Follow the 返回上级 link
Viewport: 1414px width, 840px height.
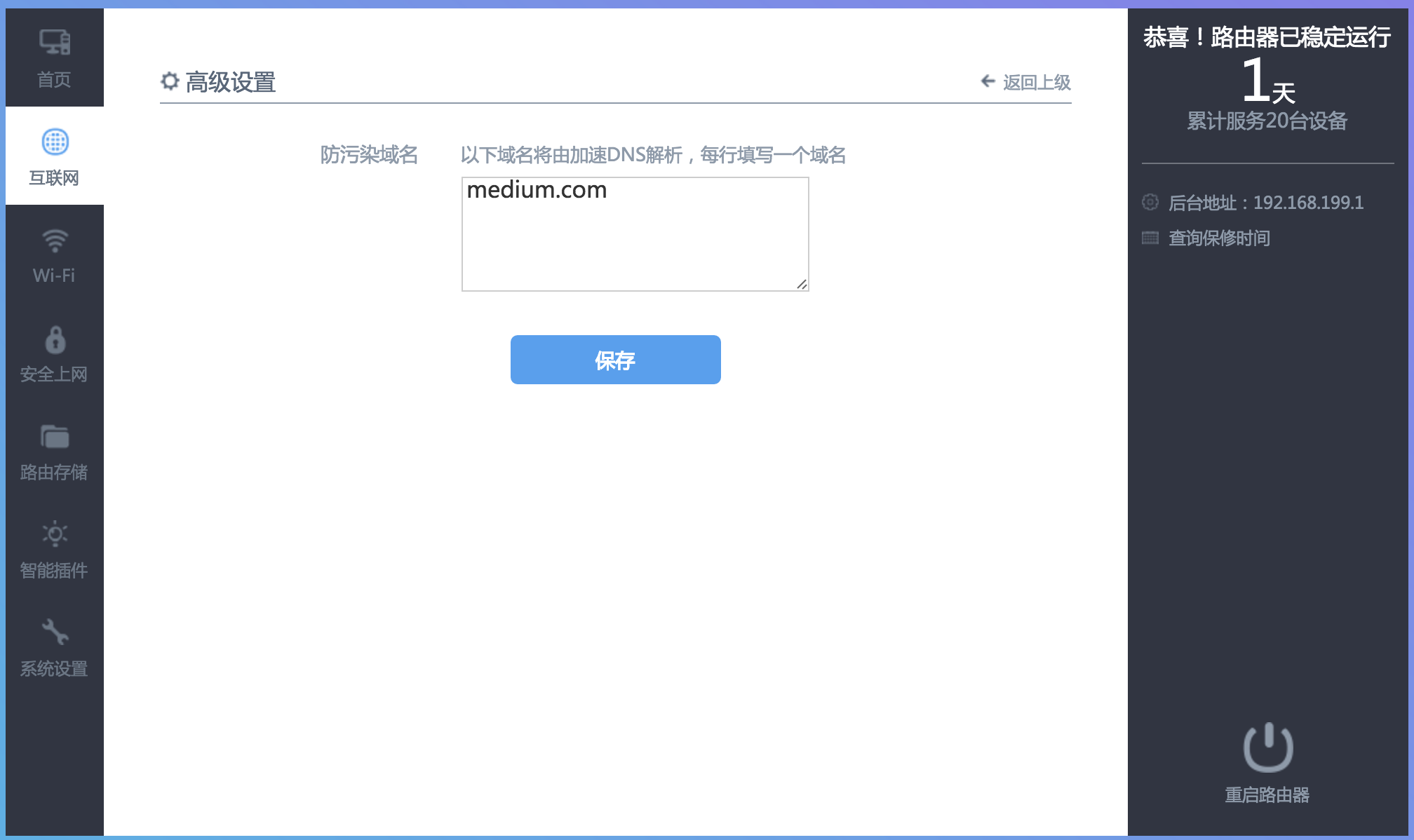(x=1036, y=83)
